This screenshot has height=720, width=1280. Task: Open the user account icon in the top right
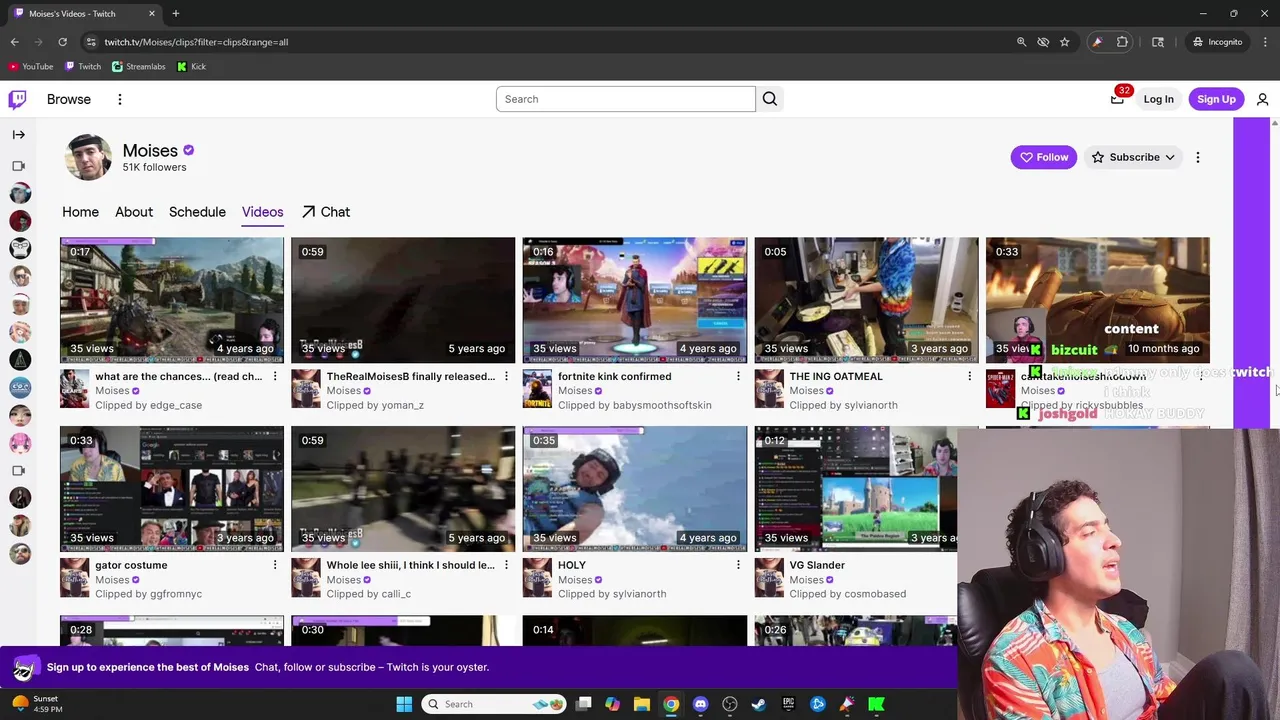click(x=1262, y=99)
